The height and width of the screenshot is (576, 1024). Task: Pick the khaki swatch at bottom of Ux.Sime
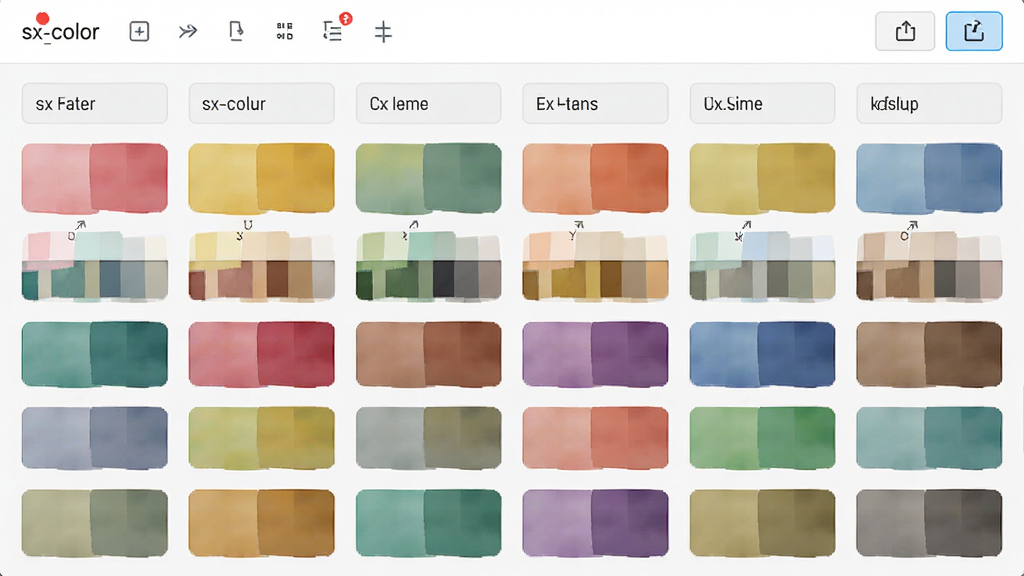(762, 523)
